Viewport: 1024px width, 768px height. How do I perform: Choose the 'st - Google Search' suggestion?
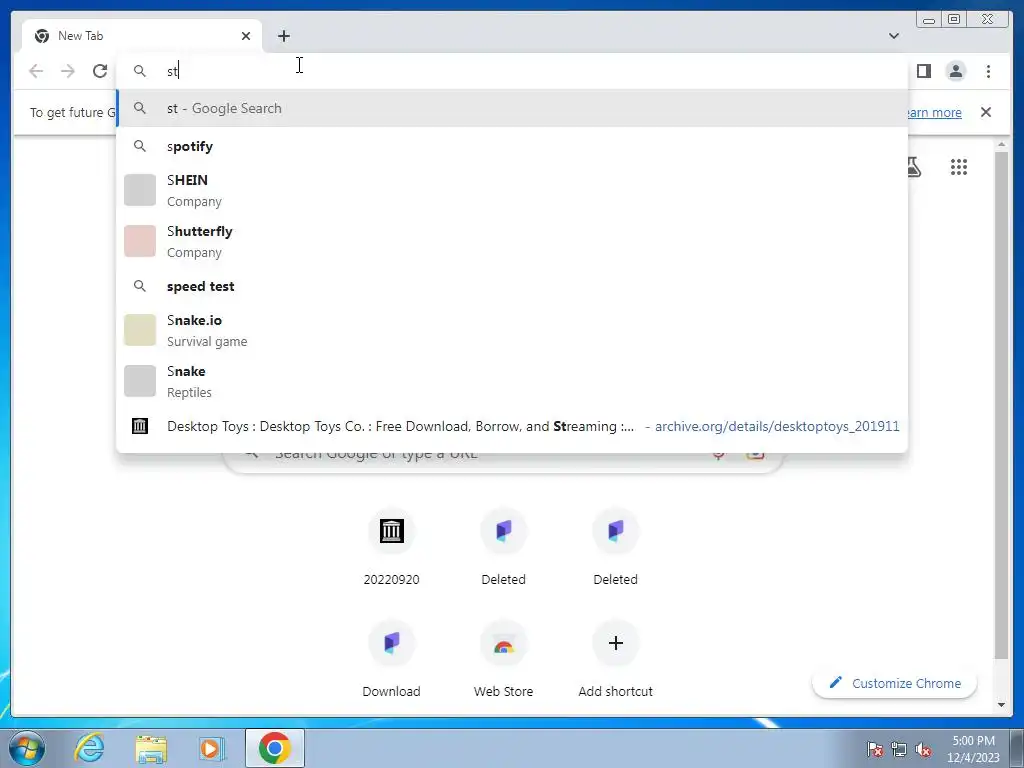512,108
